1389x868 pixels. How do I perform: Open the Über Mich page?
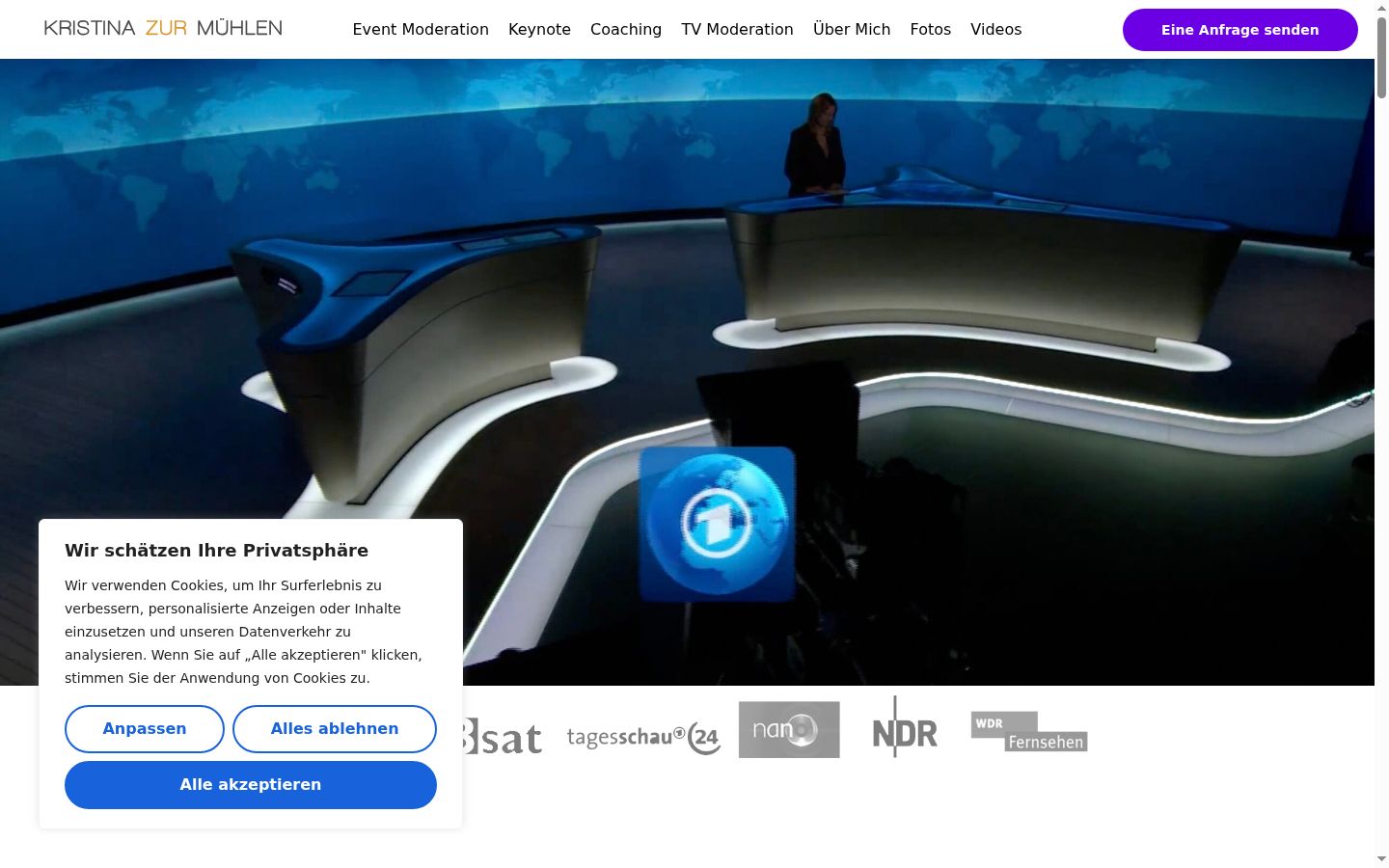[852, 29]
